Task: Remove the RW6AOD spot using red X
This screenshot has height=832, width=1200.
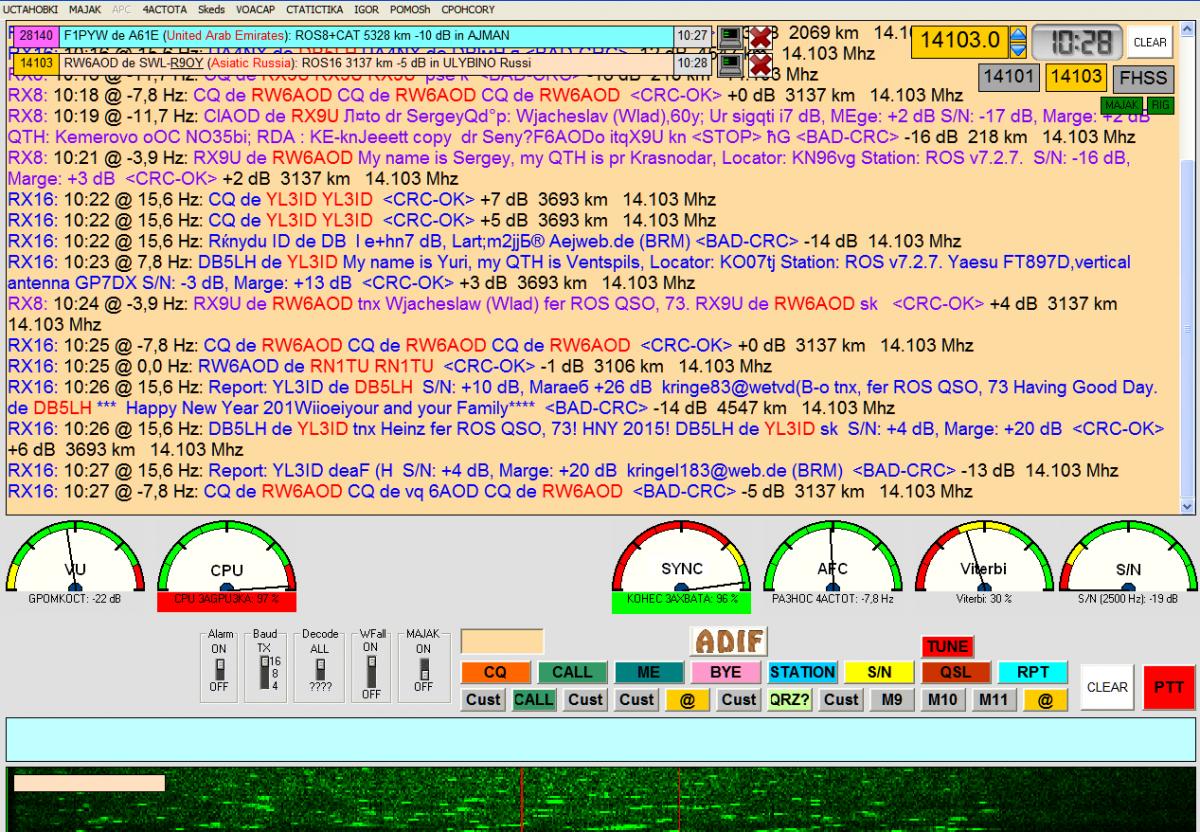Action: (761, 64)
